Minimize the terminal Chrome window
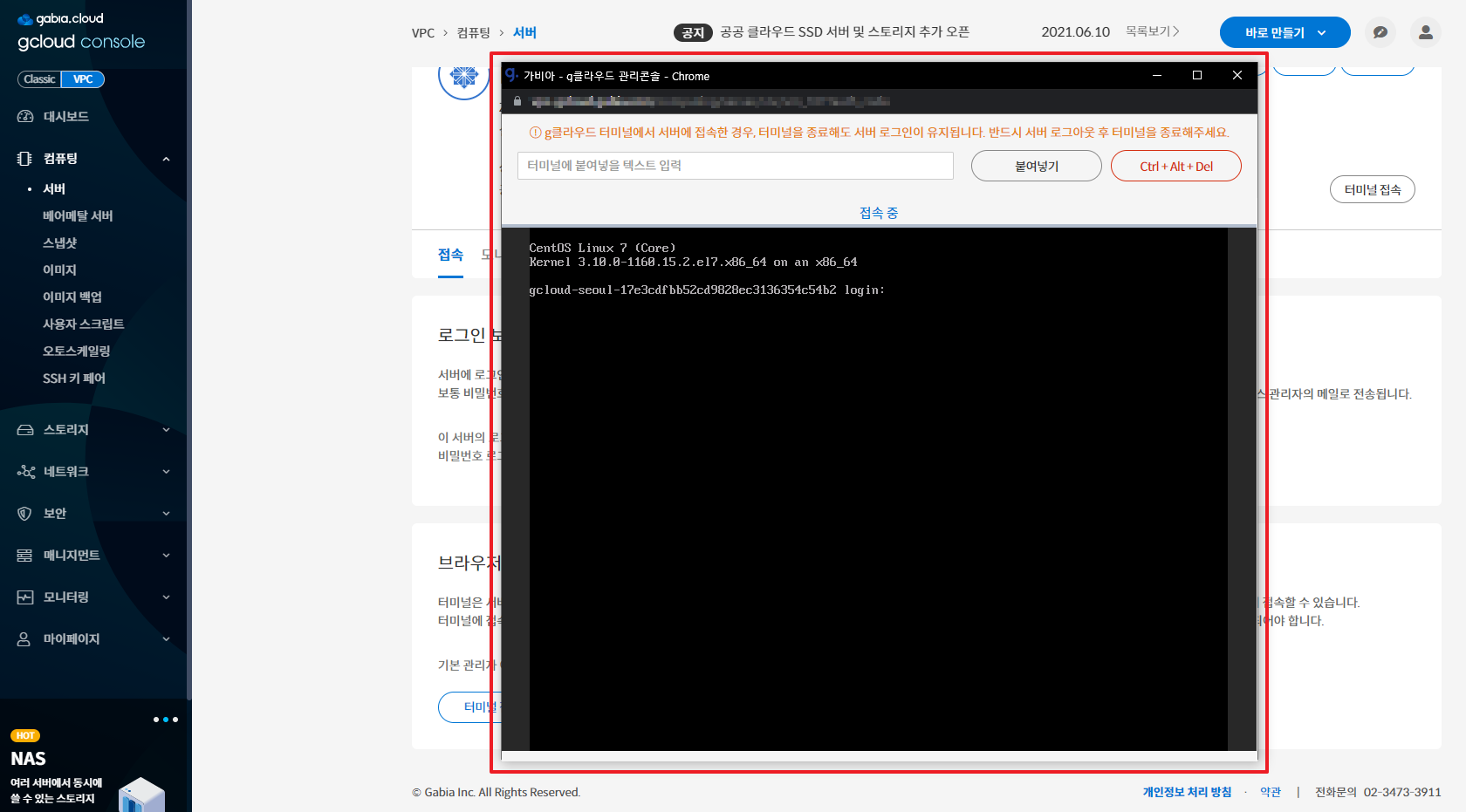Image resolution: width=1466 pixels, height=812 pixels. 1157,75
